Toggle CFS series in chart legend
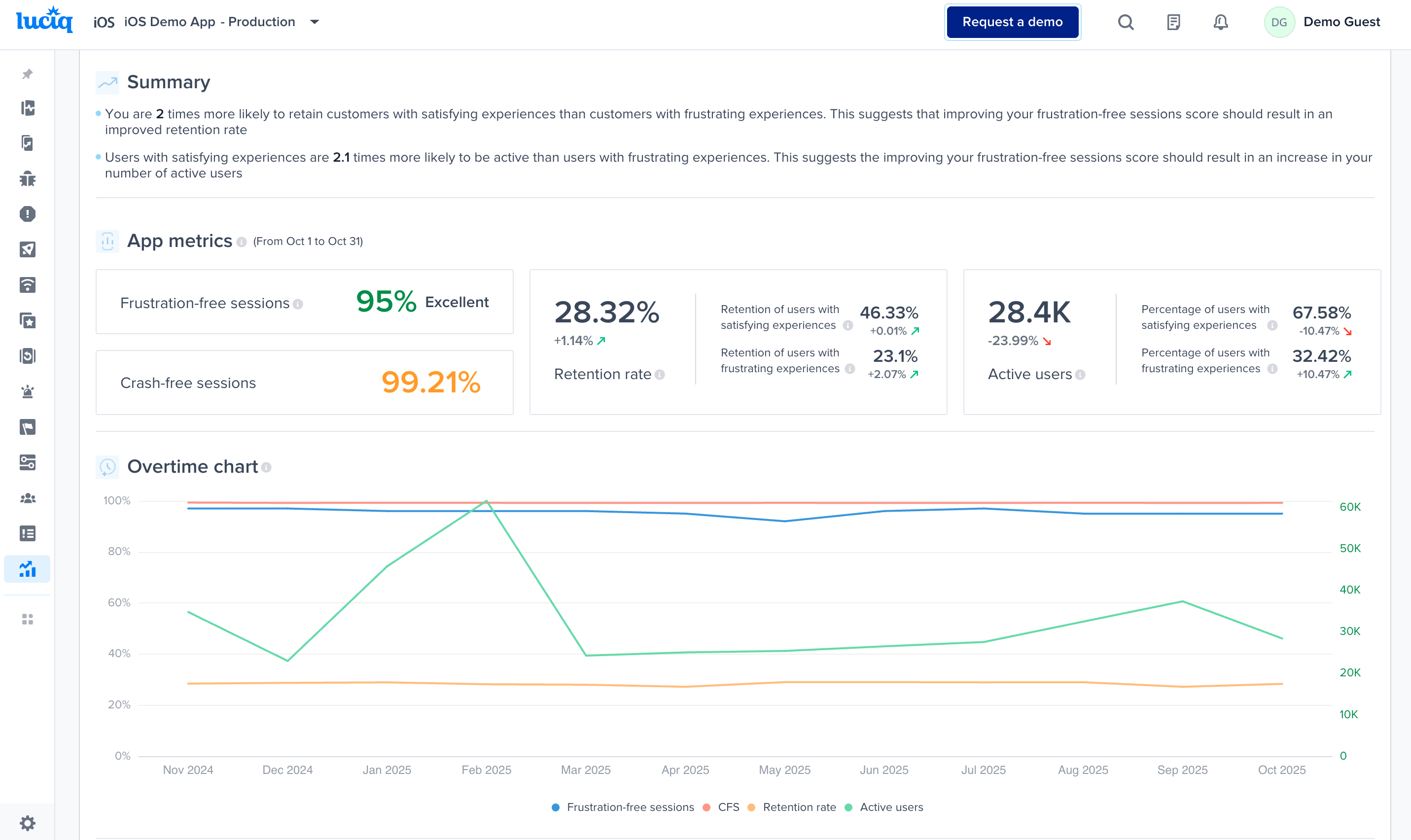The height and width of the screenshot is (840, 1411). tap(721, 807)
